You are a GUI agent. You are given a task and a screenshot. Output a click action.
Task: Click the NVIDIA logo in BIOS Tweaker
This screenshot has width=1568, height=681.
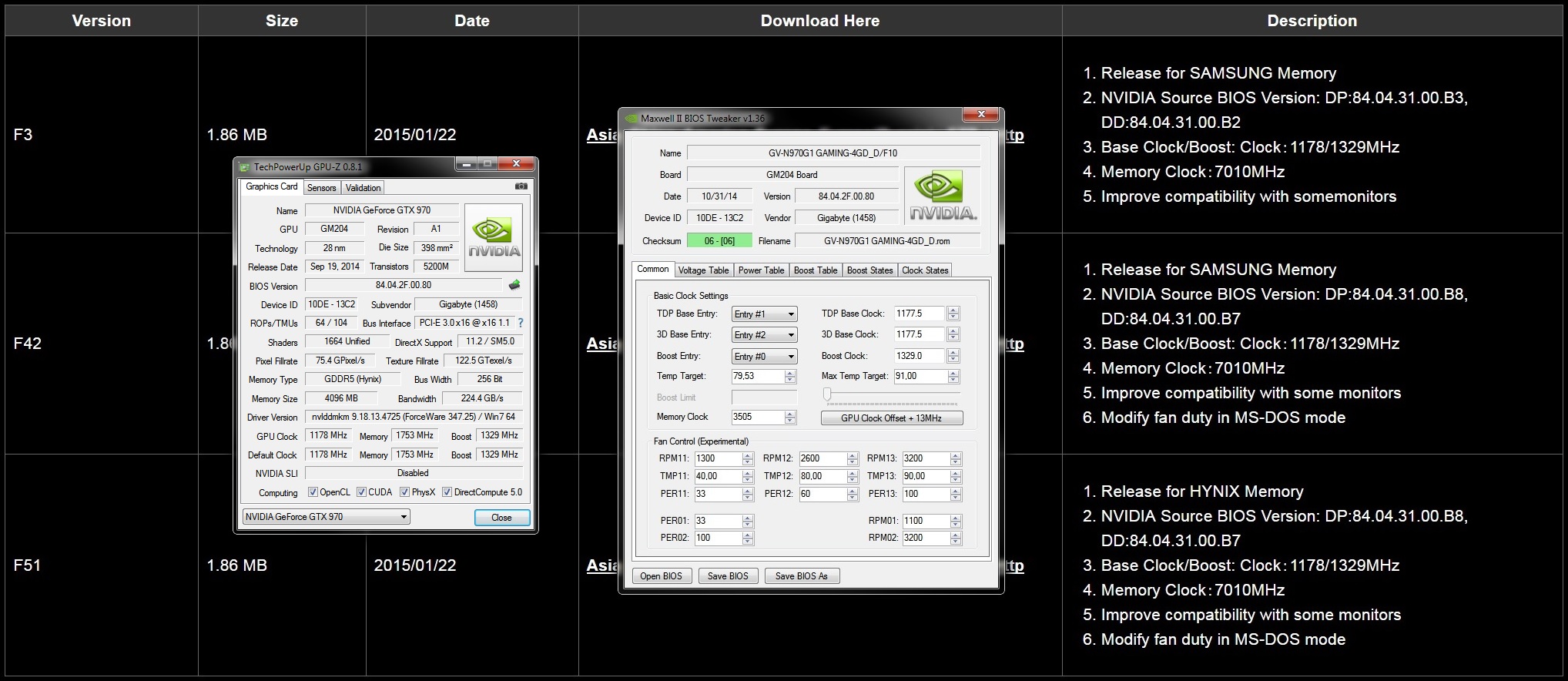tap(942, 197)
